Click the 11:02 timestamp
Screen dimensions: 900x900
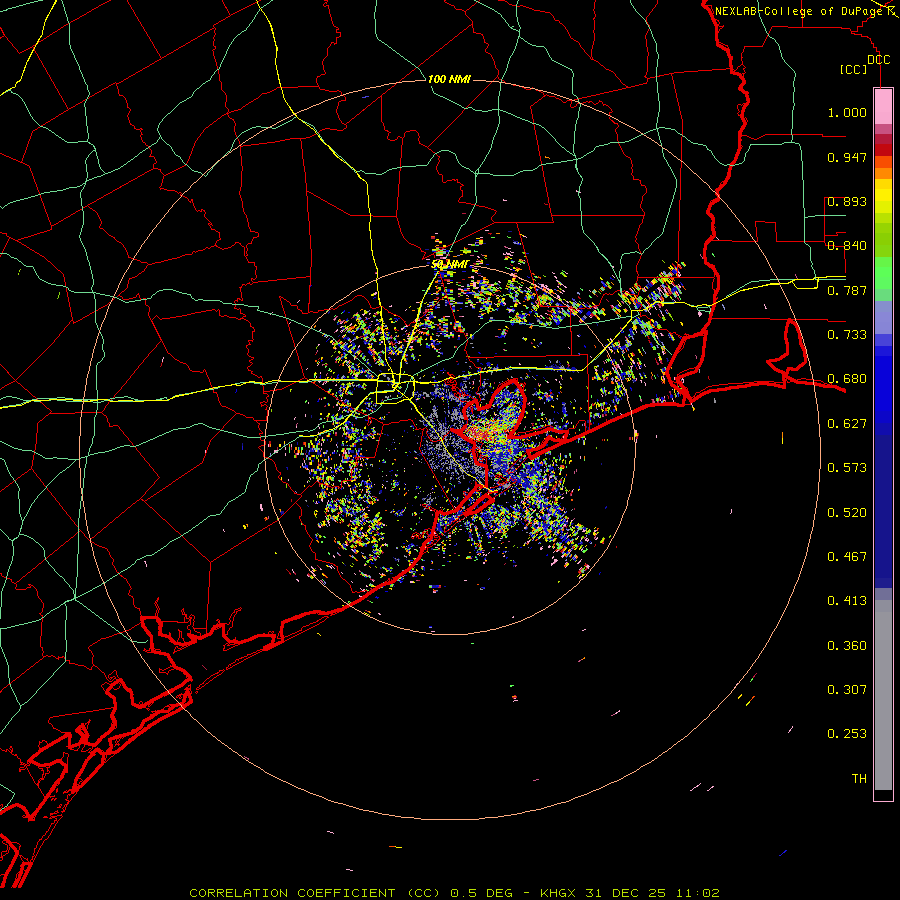pyautogui.click(x=697, y=893)
